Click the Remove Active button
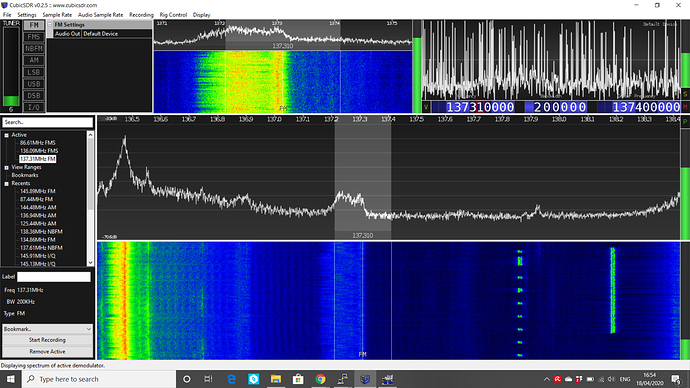690x388 pixels. pos(48,351)
